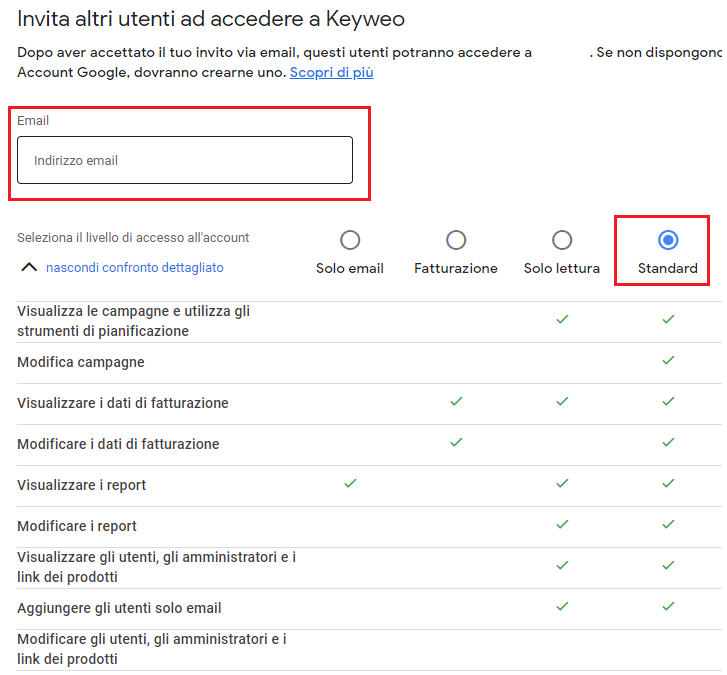Click Aggiungere gli utenti solo email text

click(119, 608)
